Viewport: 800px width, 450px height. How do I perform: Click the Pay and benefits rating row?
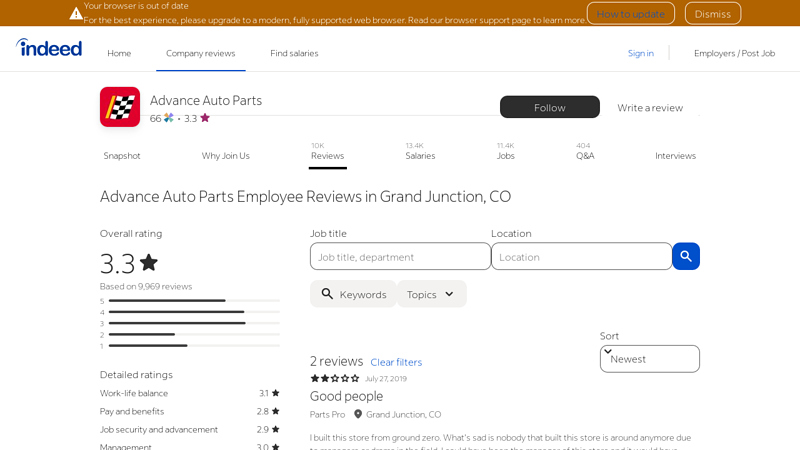click(x=190, y=411)
